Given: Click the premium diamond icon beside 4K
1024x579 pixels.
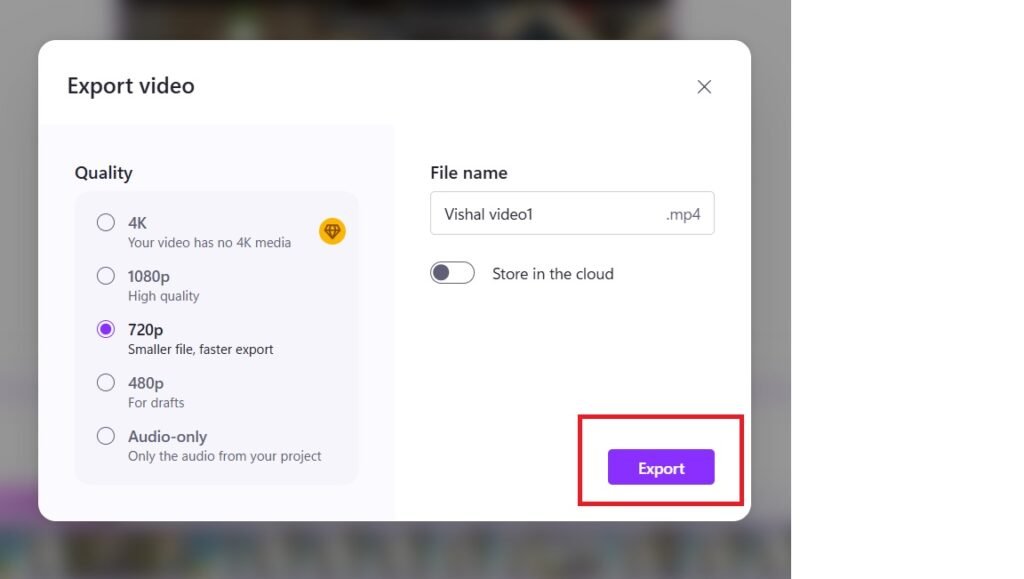Looking at the screenshot, I should 332,231.
